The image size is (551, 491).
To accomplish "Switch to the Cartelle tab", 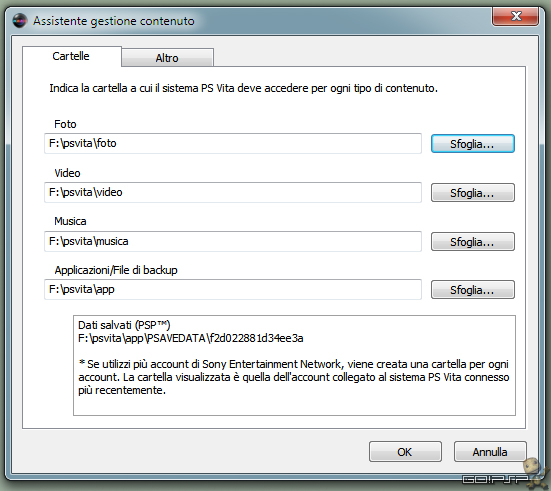I will tap(72, 56).
